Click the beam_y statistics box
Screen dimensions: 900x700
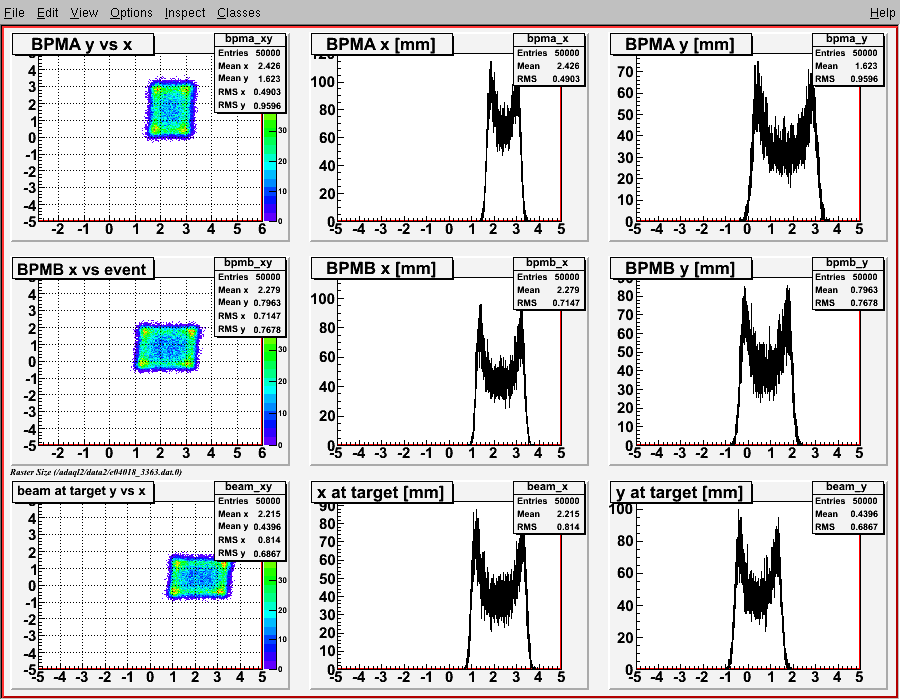click(847, 507)
